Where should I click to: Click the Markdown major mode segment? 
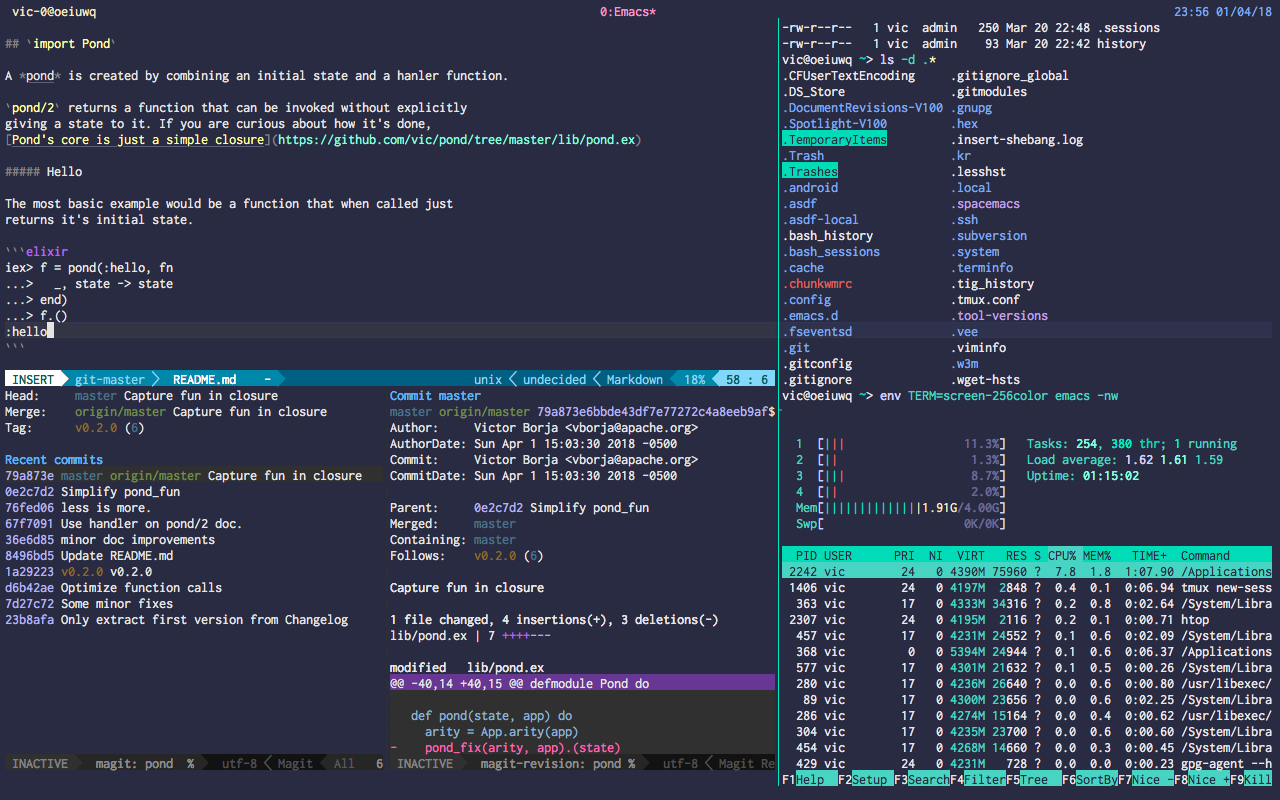pos(635,380)
